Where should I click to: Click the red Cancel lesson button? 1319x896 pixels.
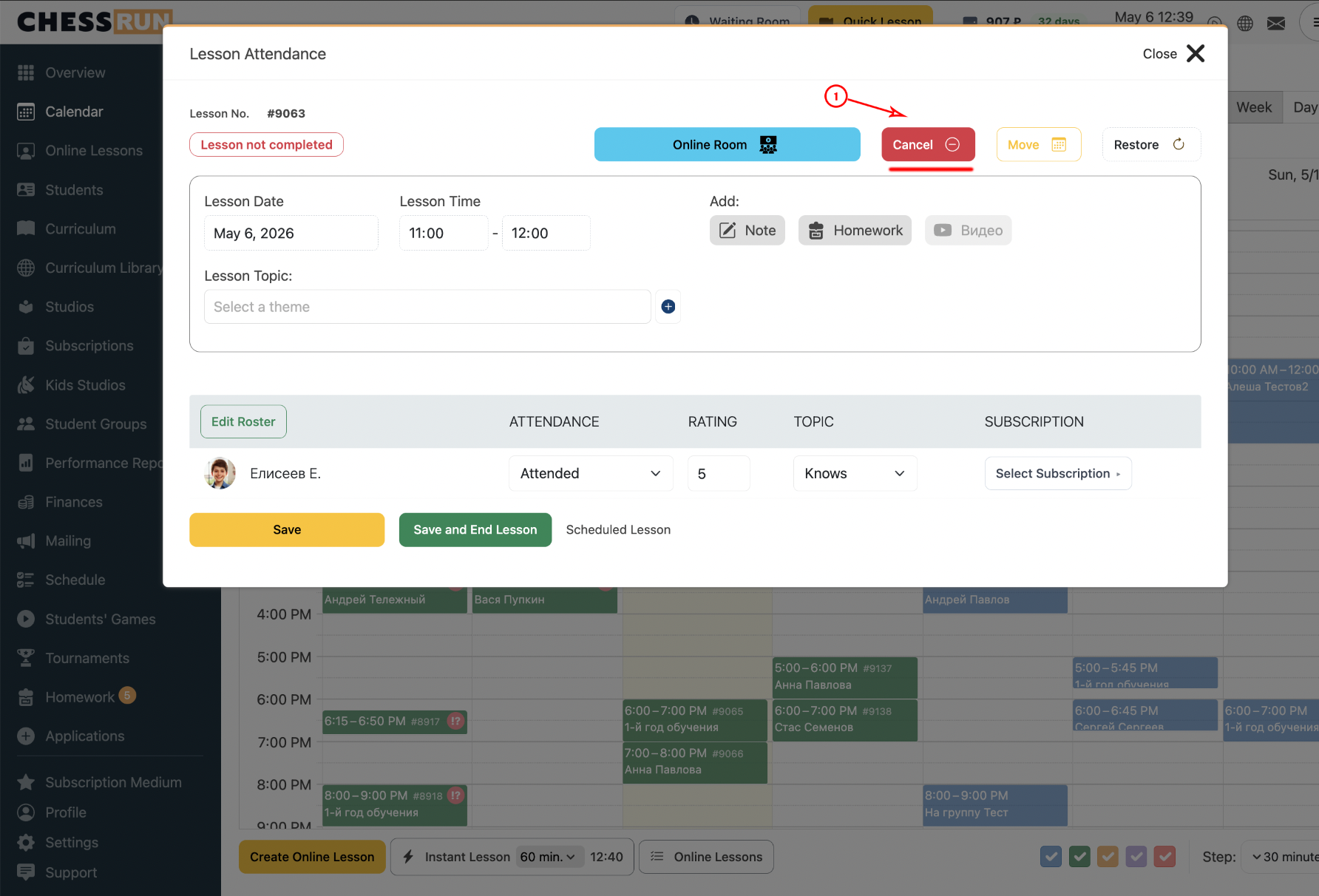(x=928, y=145)
